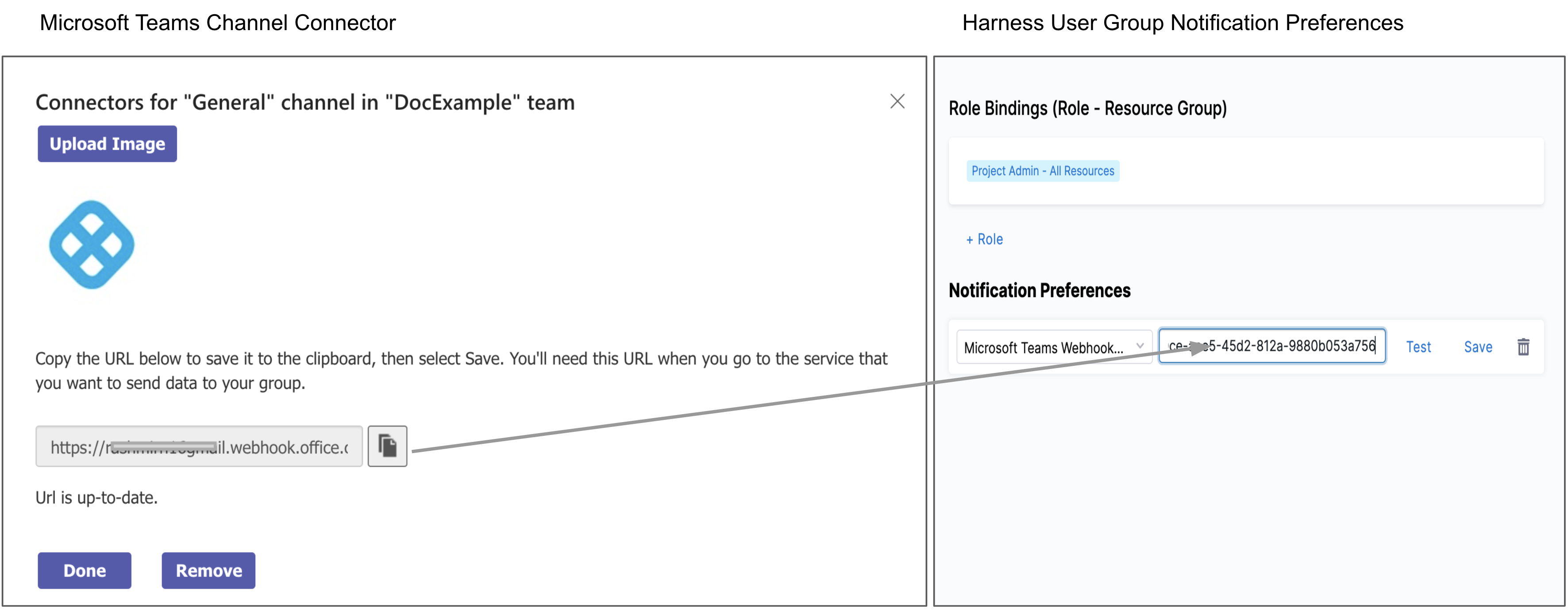The width and height of the screenshot is (1568, 613).
Task: Delete the notification preference with trash icon
Action: click(1524, 347)
